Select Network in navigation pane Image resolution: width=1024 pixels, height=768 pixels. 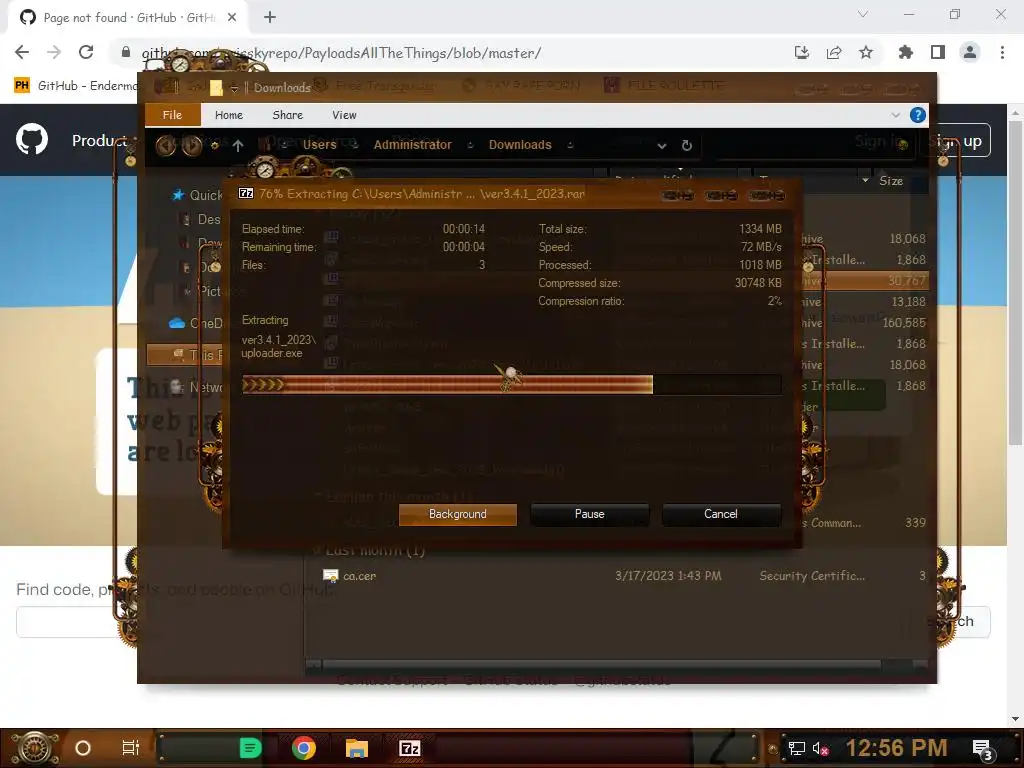point(196,387)
